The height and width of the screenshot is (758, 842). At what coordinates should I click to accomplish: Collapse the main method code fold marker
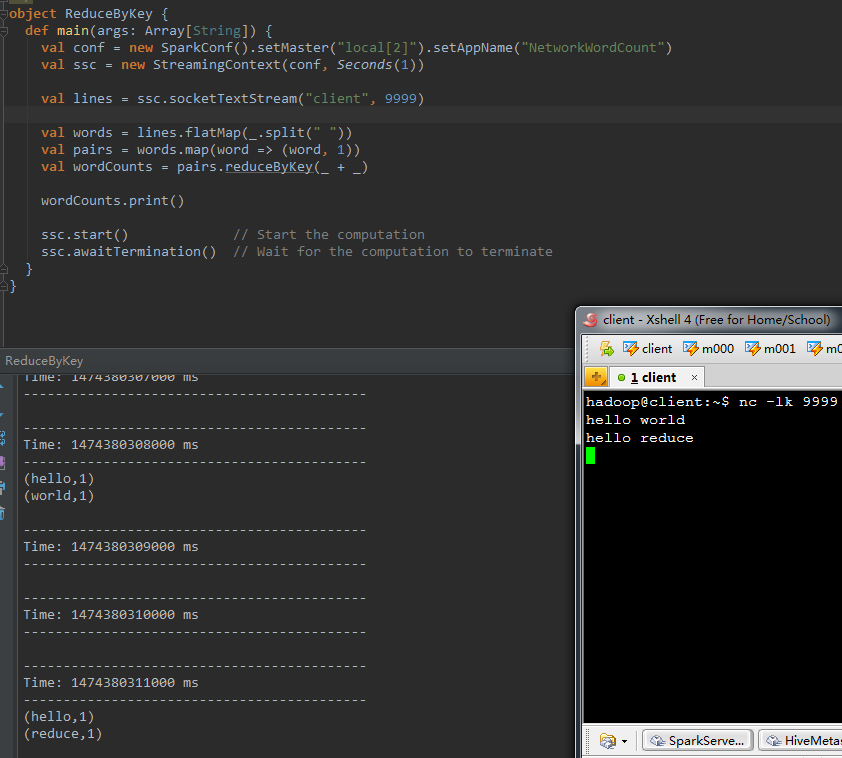6,31
